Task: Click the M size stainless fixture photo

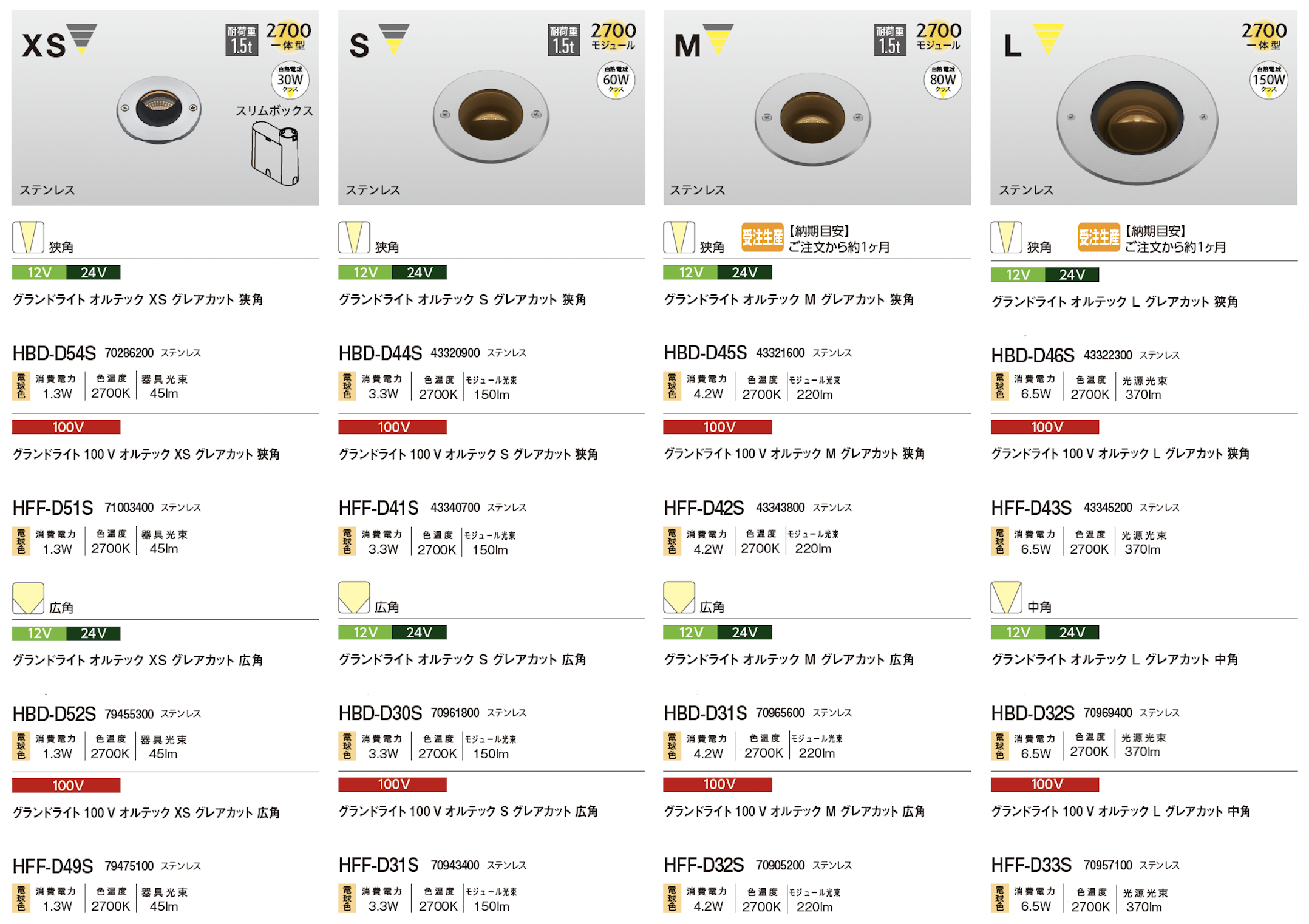Action: click(x=812, y=119)
